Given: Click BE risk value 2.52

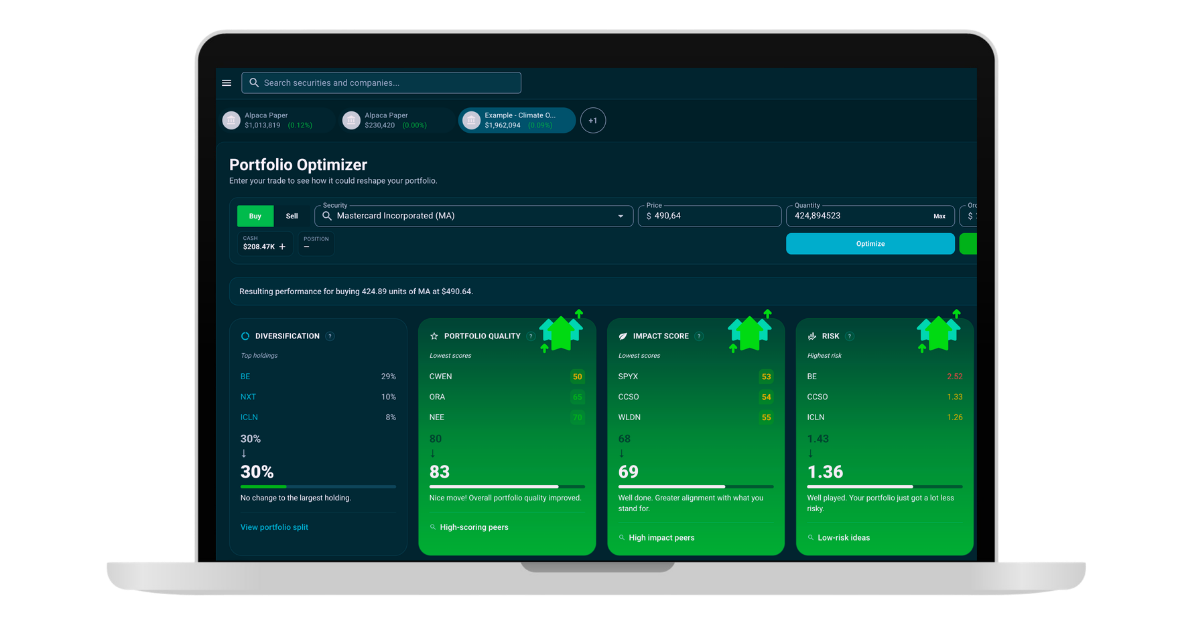Looking at the screenshot, I should 955,377.
